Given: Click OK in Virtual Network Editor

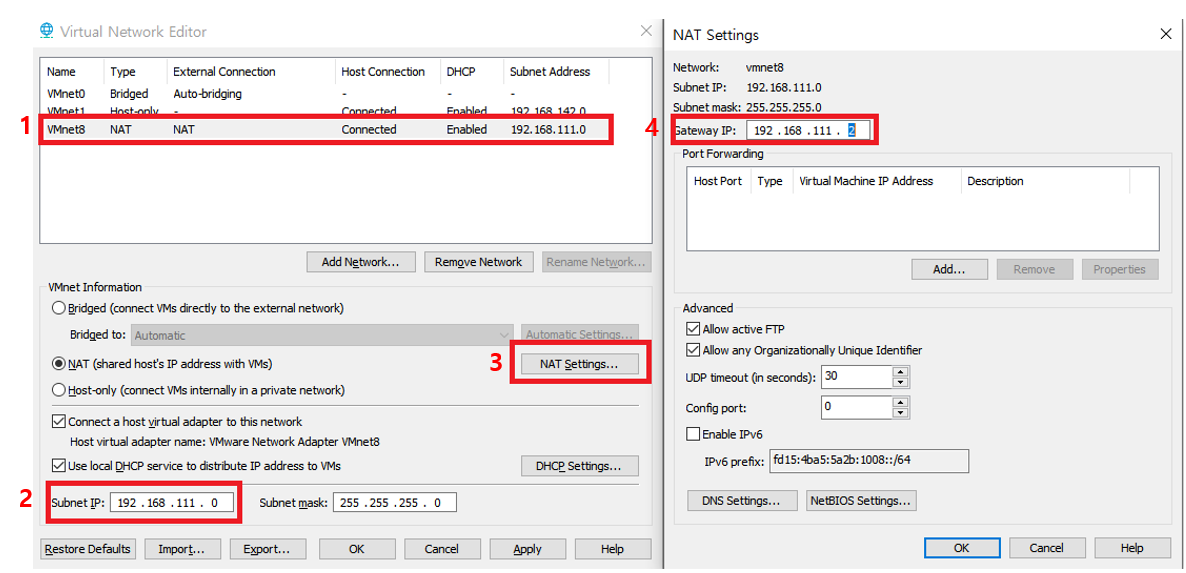Looking at the screenshot, I should tap(356, 549).
